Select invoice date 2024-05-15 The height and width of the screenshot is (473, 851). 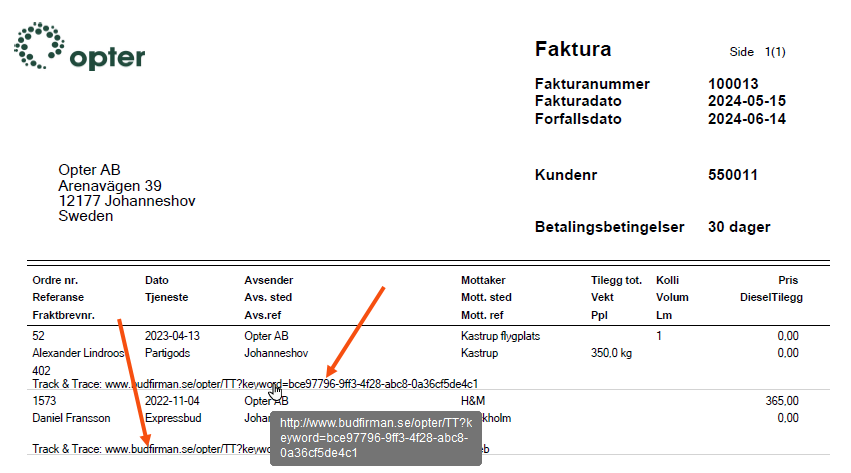(x=747, y=101)
